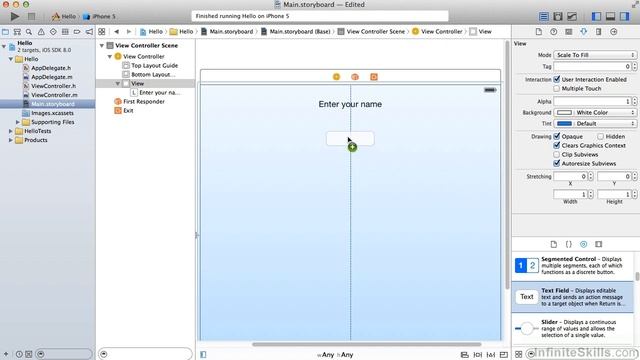
Task: Click the Hello folder in jump bar
Action: point(181,31)
